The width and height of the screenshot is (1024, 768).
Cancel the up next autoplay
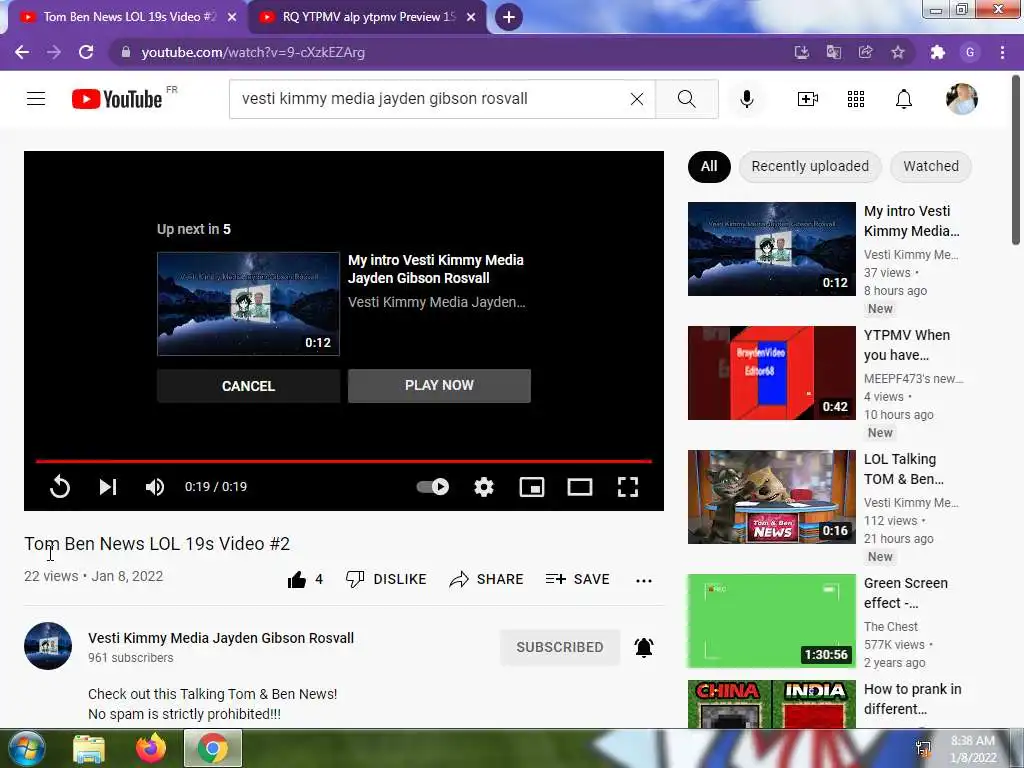tap(248, 386)
